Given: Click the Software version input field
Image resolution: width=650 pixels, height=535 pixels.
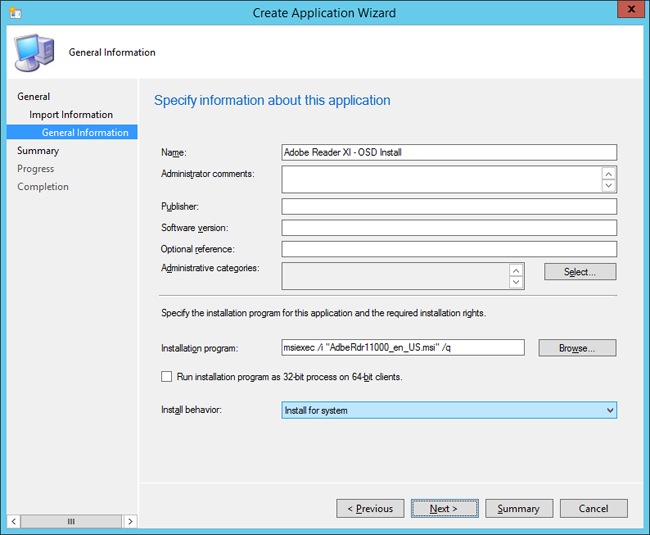Looking at the screenshot, I should click(449, 228).
